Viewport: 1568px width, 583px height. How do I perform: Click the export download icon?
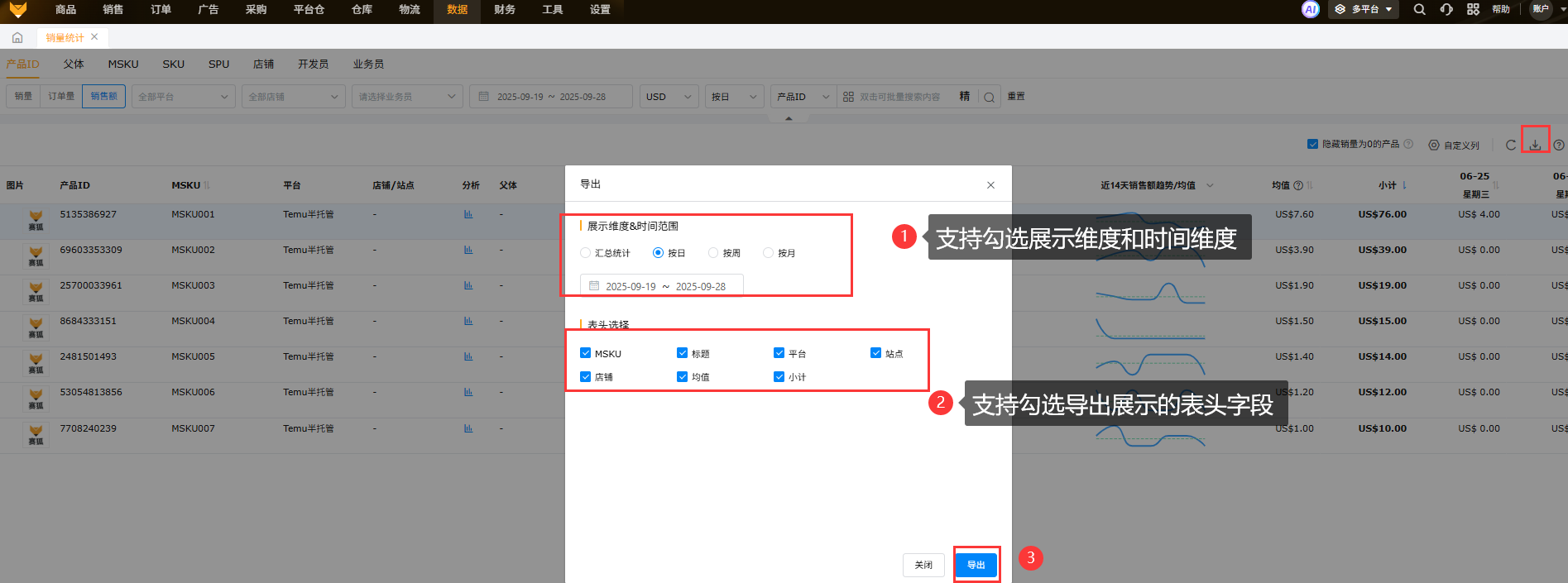coord(1535,145)
